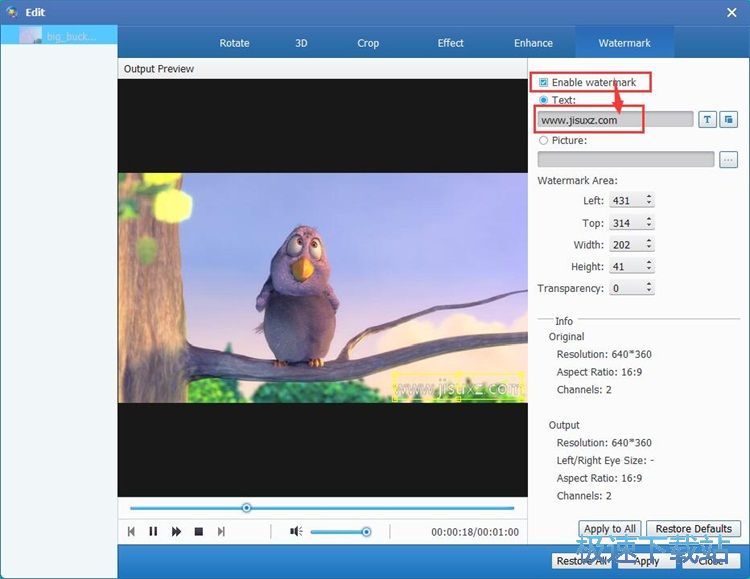The image size is (750, 579).
Task: Click the Restore All button
Action: (x=582, y=561)
